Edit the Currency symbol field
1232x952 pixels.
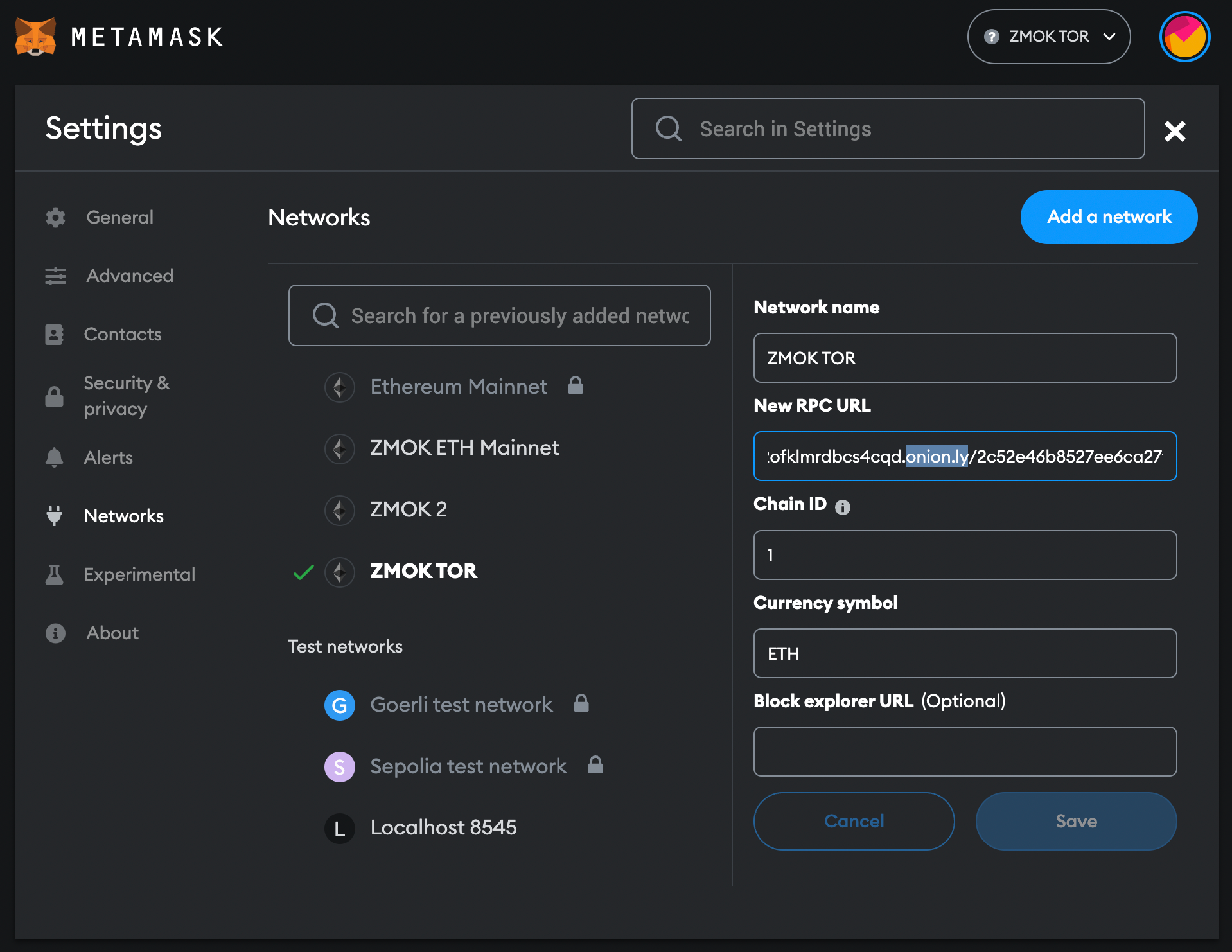tap(965, 653)
